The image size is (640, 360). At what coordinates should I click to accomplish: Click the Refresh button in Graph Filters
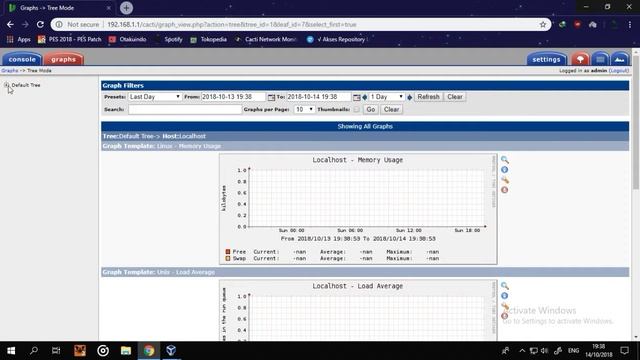pyautogui.click(x=428, y=97)
